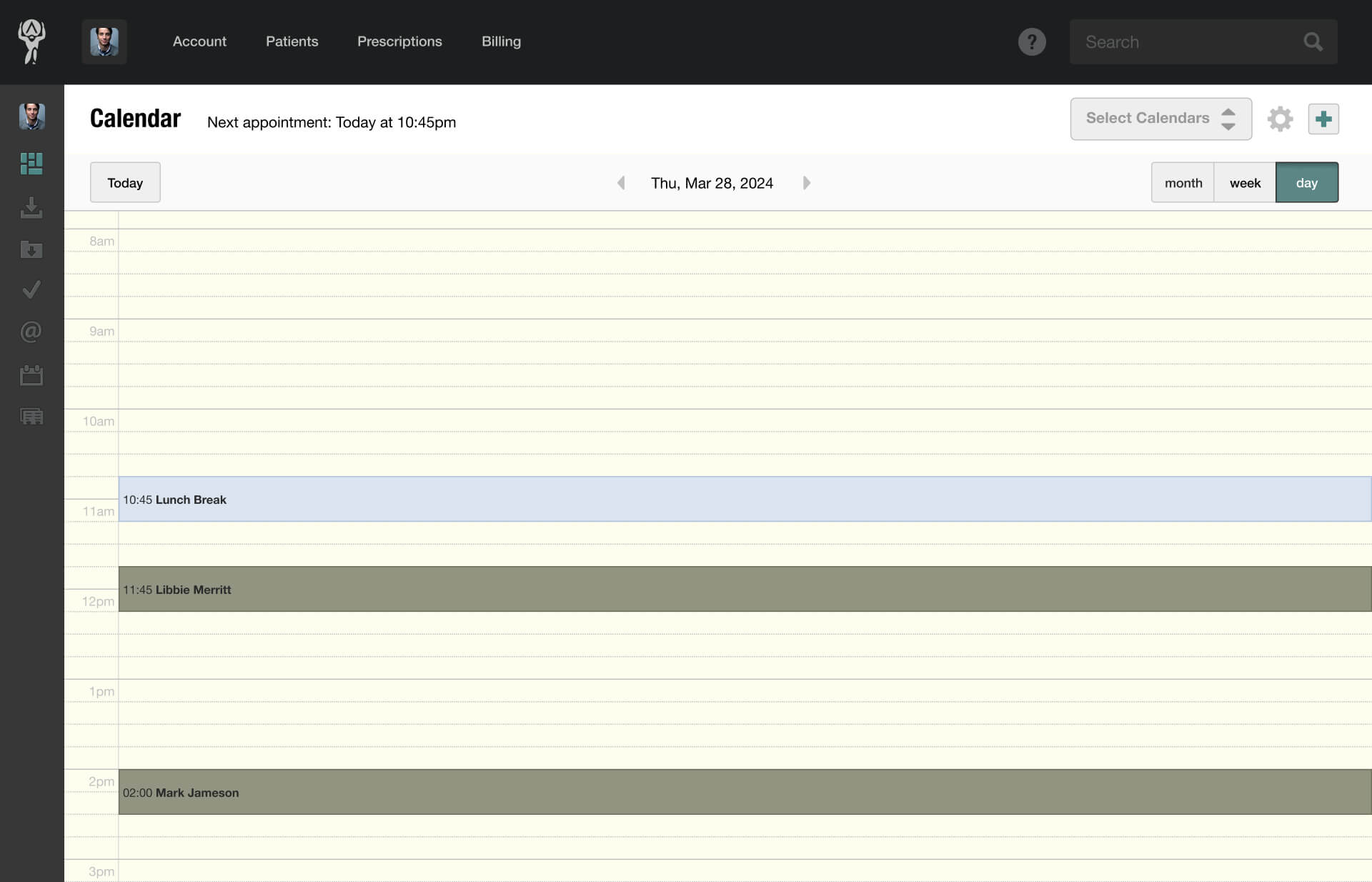This screenshot has width=1372, height=882.
Task: Select the downloads inbox icon in the sidebar
Action: (x=31, y=207)
